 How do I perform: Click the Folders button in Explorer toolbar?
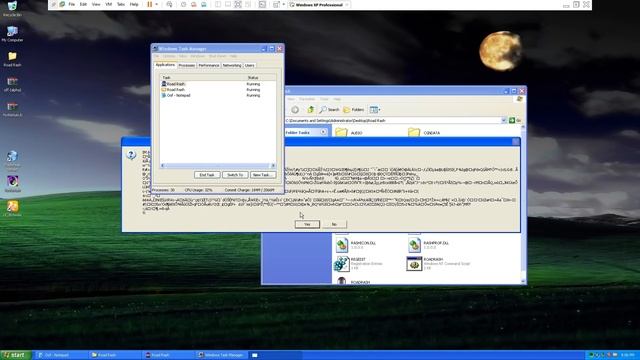pyautogui.click(x=353, y=109)
